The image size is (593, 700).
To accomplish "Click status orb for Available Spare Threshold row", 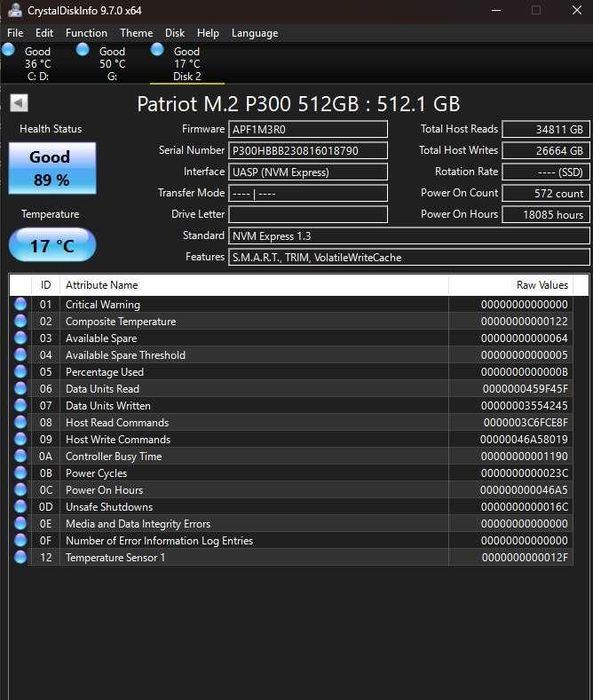I will [x=21, y=355].
